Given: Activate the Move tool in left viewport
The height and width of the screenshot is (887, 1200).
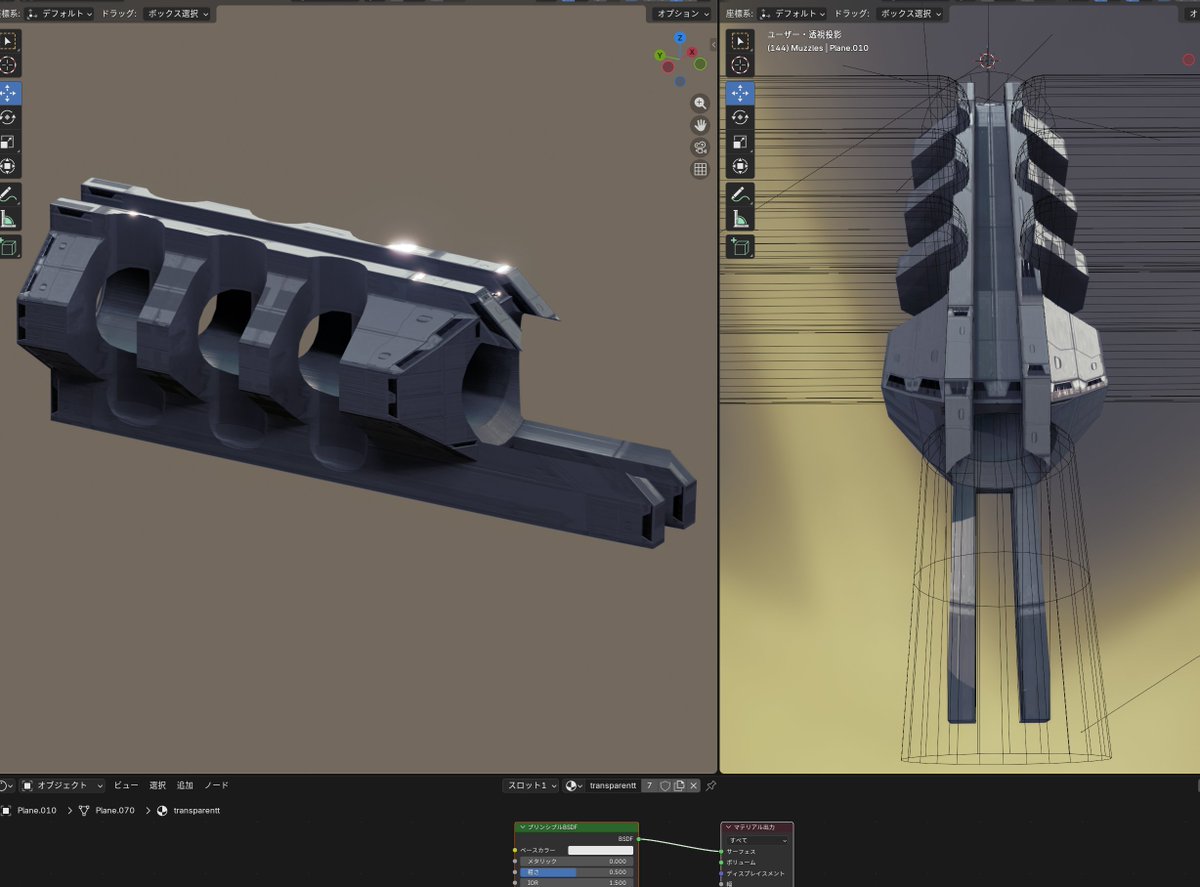Looking at the screenshot, I should click(x=8, y=93).
